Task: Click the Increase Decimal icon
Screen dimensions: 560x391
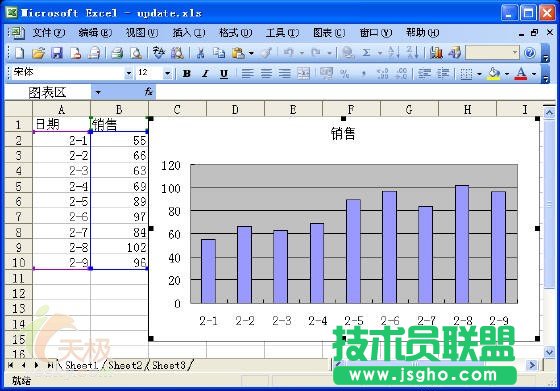Action: (x=382, y=74)
